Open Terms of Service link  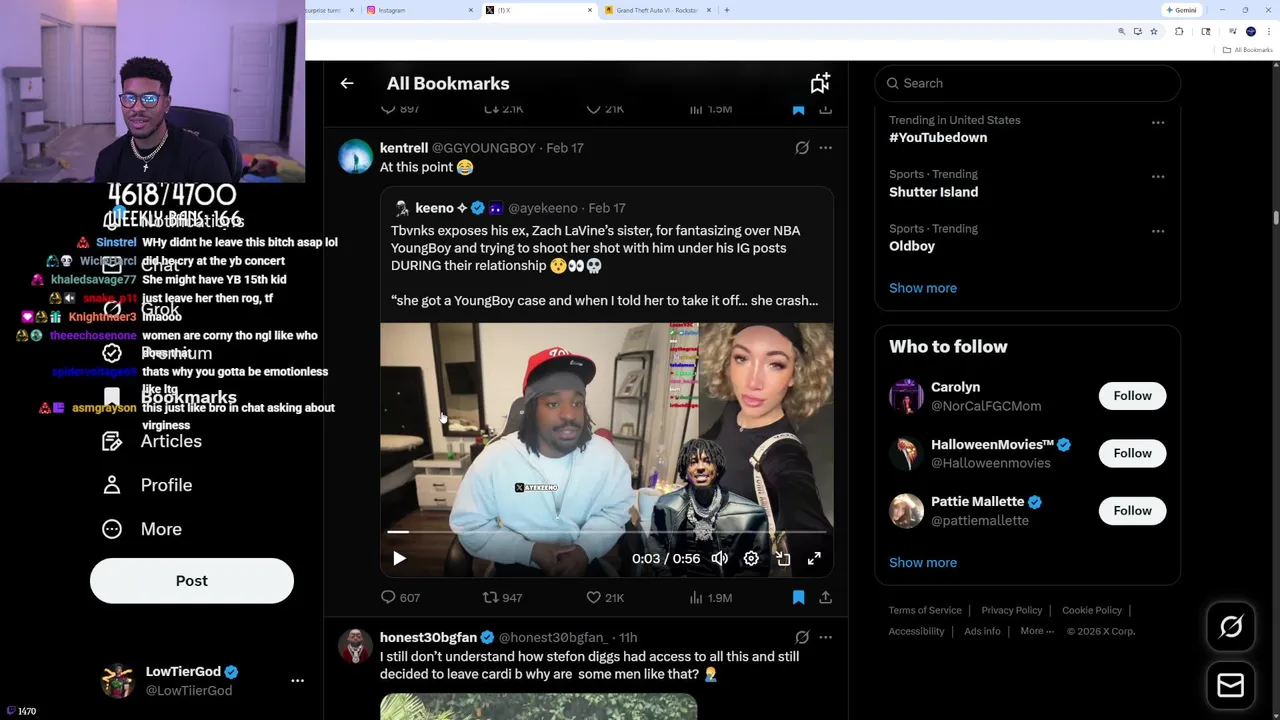tap(925, 610)
